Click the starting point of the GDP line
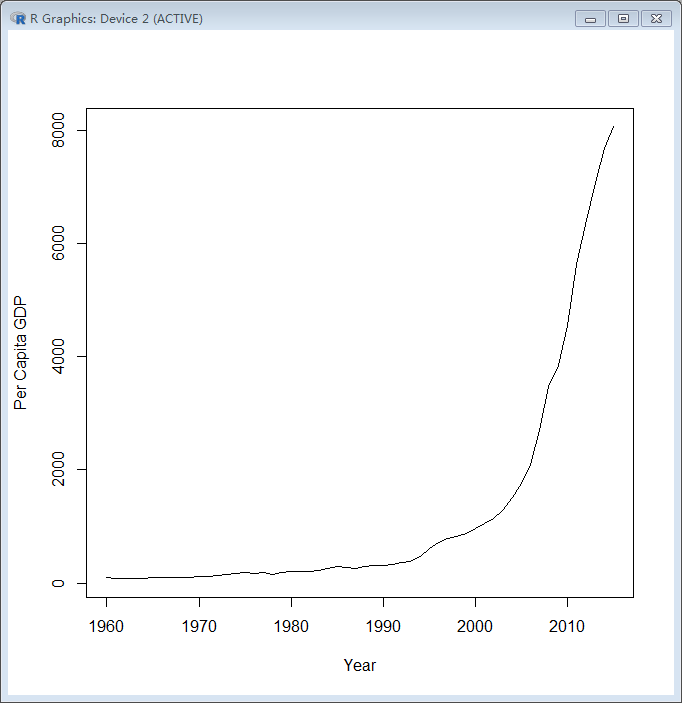The width and height of the screenshot is (682, 703). click(107, 577)
